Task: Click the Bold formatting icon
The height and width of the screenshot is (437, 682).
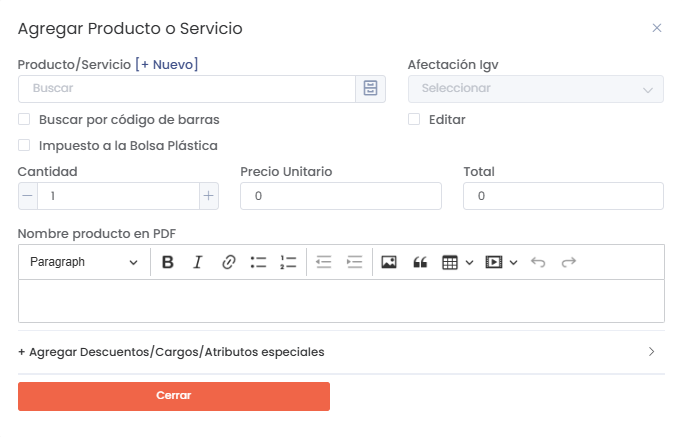Action: (168, 262)
